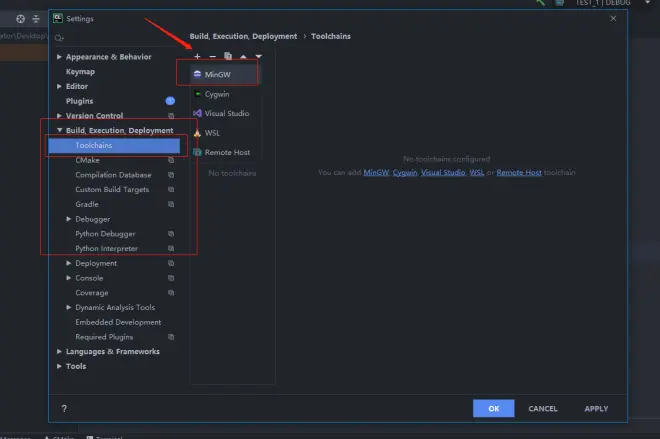Image resolution: width=660 pixels, height=439 pixels.
Task: Expand the Tools section arrow
Action: [x=59, y=366]
